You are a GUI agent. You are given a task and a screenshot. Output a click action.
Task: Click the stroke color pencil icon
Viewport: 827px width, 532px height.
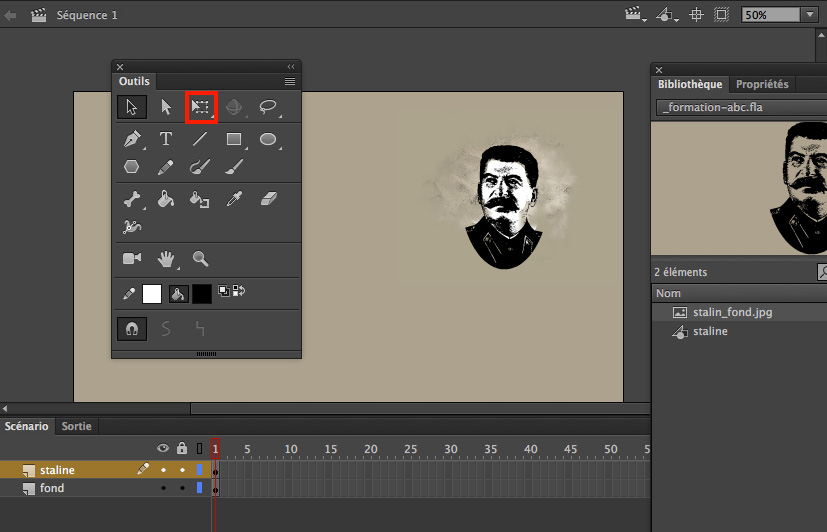(129, 294)
